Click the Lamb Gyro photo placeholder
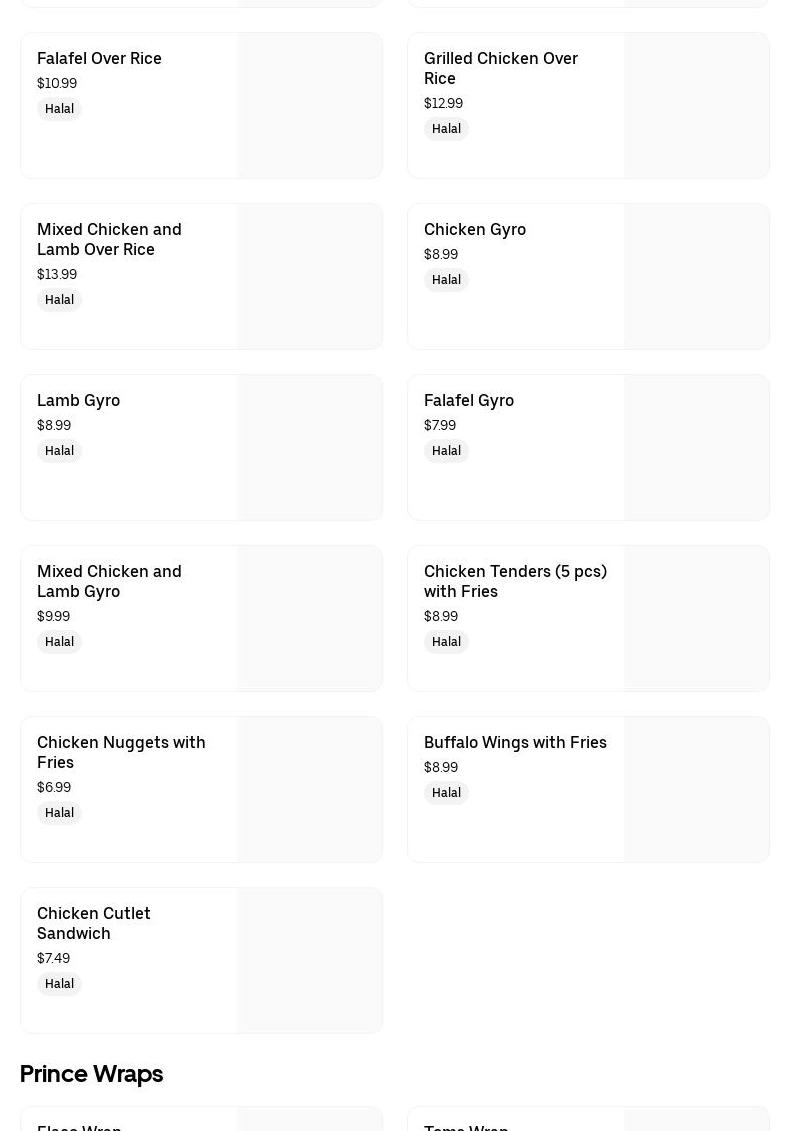Screen dimensions: 804x1131 [x=310, y=448]
